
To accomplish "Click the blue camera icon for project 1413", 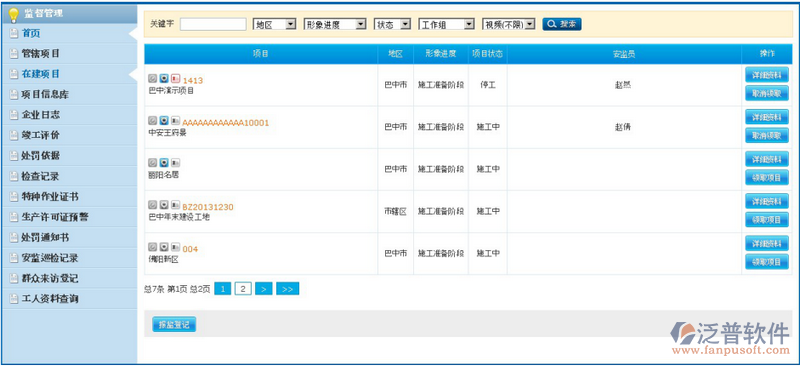I will click(163, 79).
